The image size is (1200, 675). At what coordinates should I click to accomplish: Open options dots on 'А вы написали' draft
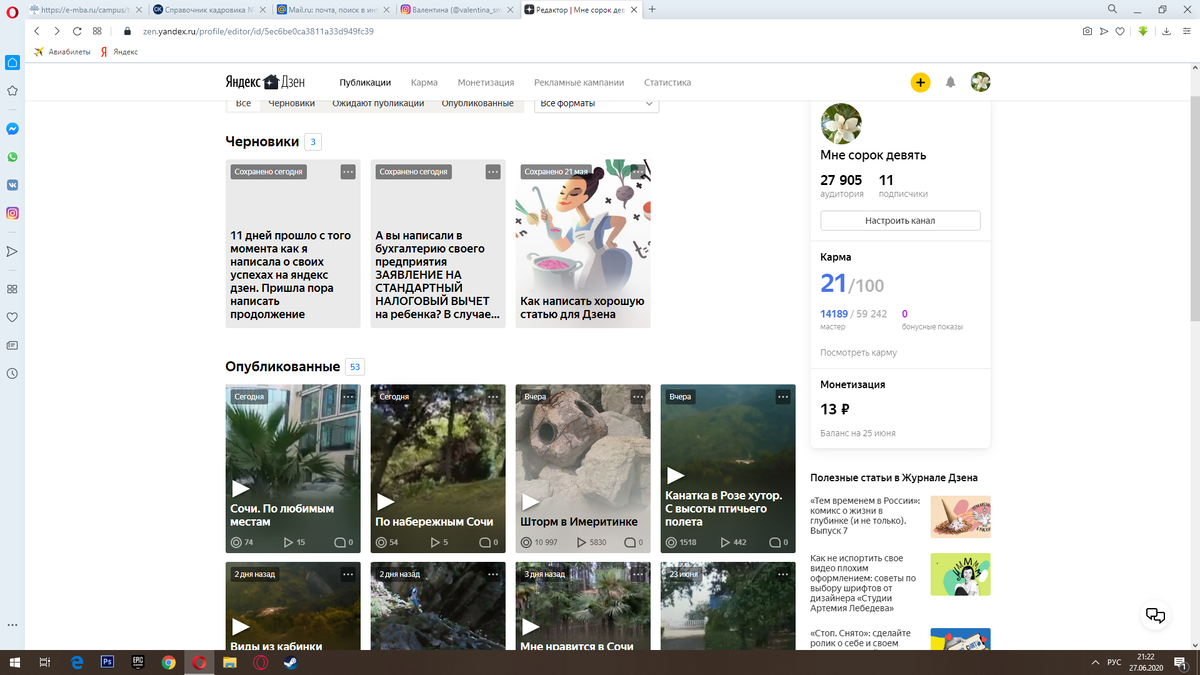(493, 172)
